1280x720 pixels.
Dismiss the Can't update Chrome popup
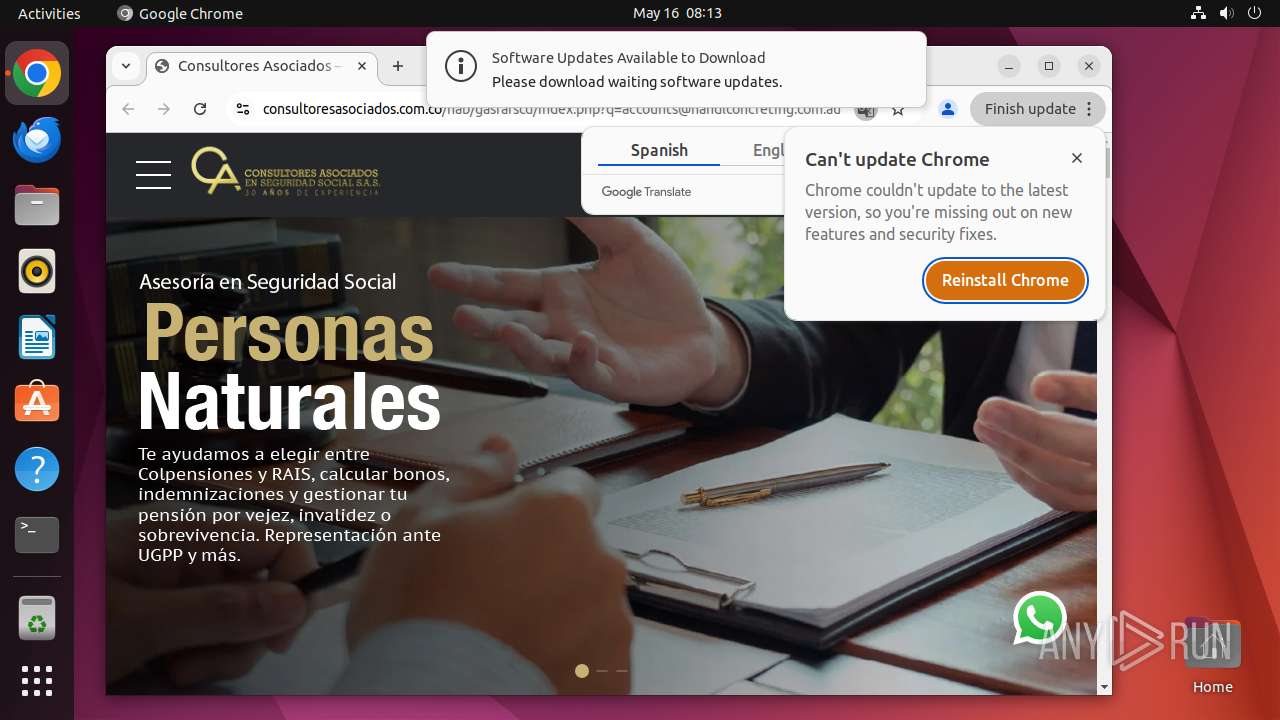click(x=1077, y=158)
